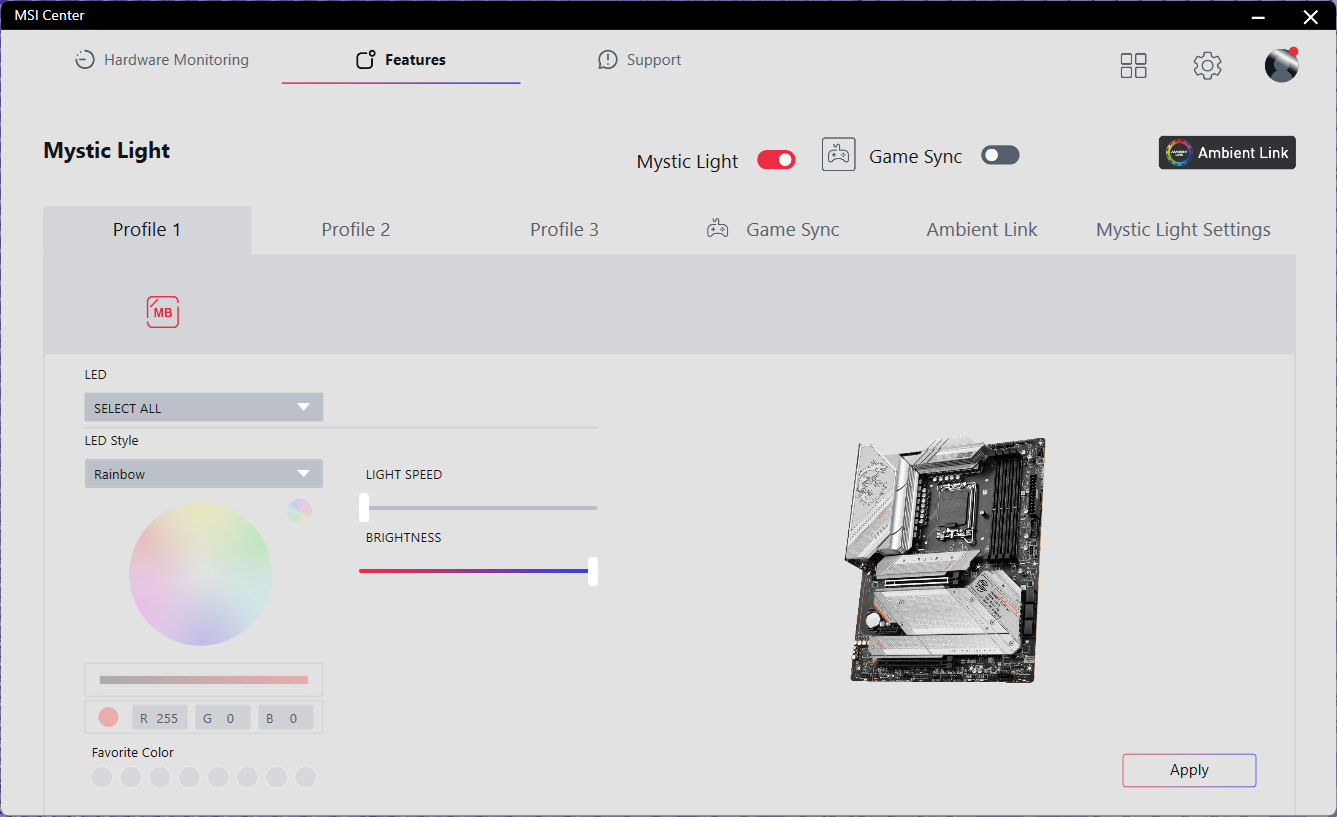Select the MB motherboard device icon
Viewport: 1337px width, 817px height.
[x=162, y=311]
